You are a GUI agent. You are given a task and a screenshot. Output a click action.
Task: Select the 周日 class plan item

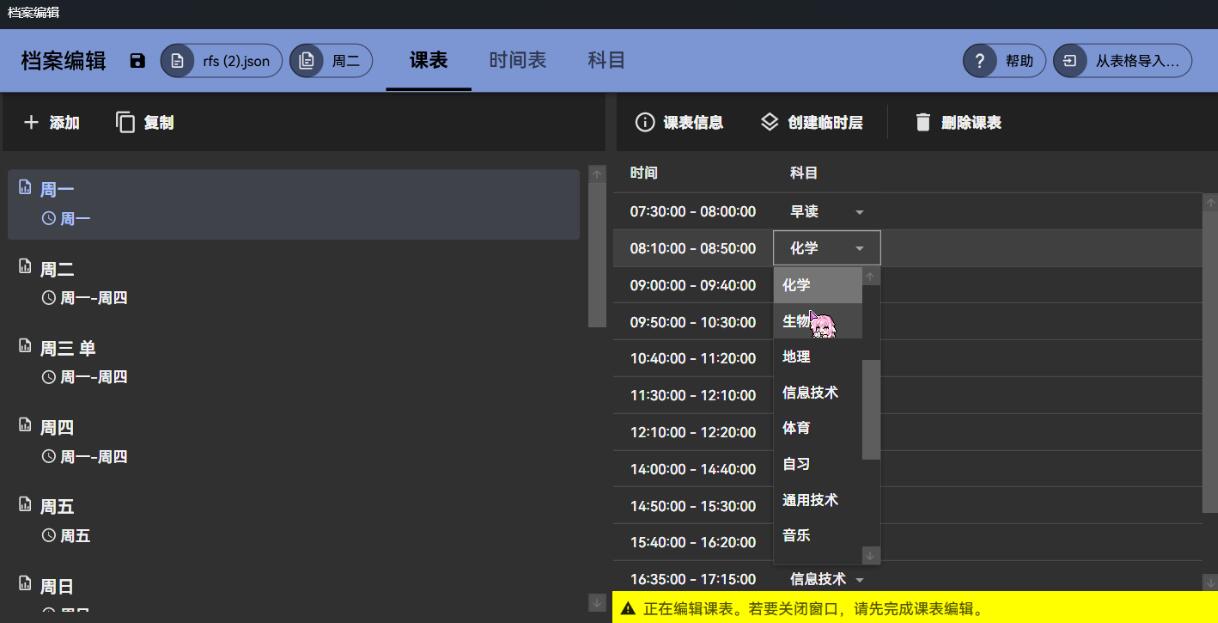(294, 592)
